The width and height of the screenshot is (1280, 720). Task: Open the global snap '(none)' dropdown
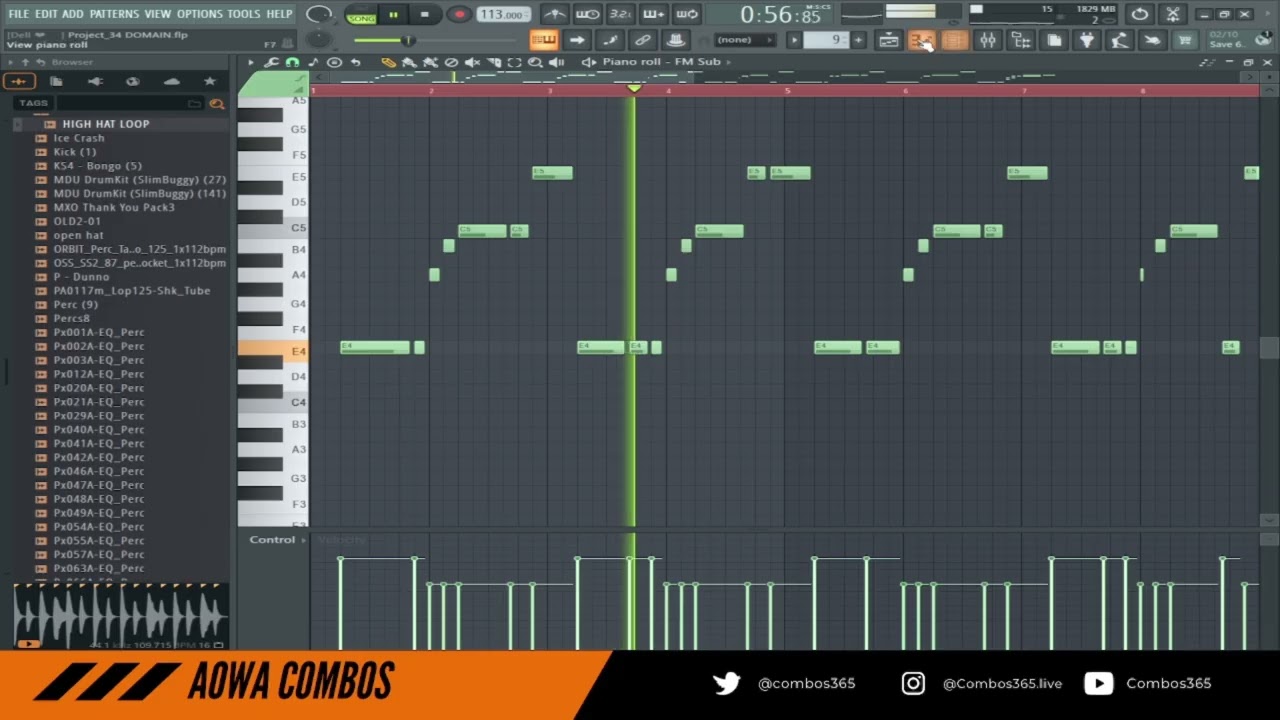pos(745,40)
